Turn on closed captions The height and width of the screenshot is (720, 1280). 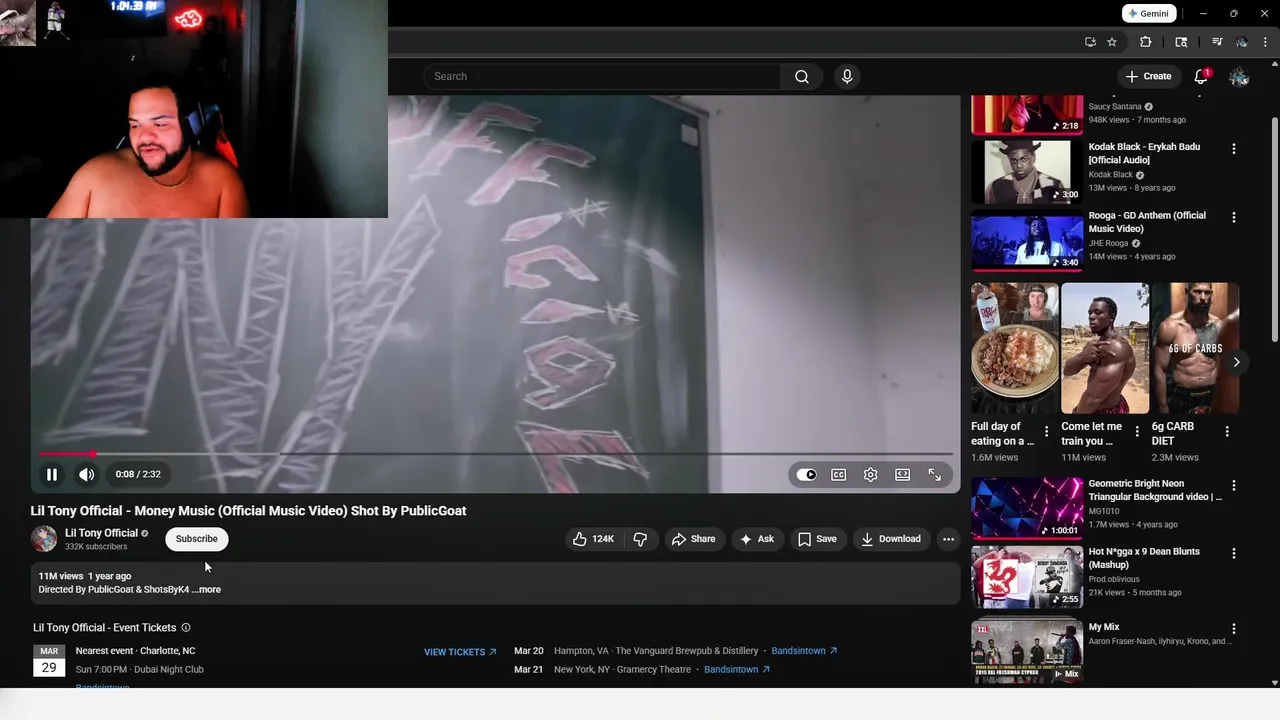839,475
